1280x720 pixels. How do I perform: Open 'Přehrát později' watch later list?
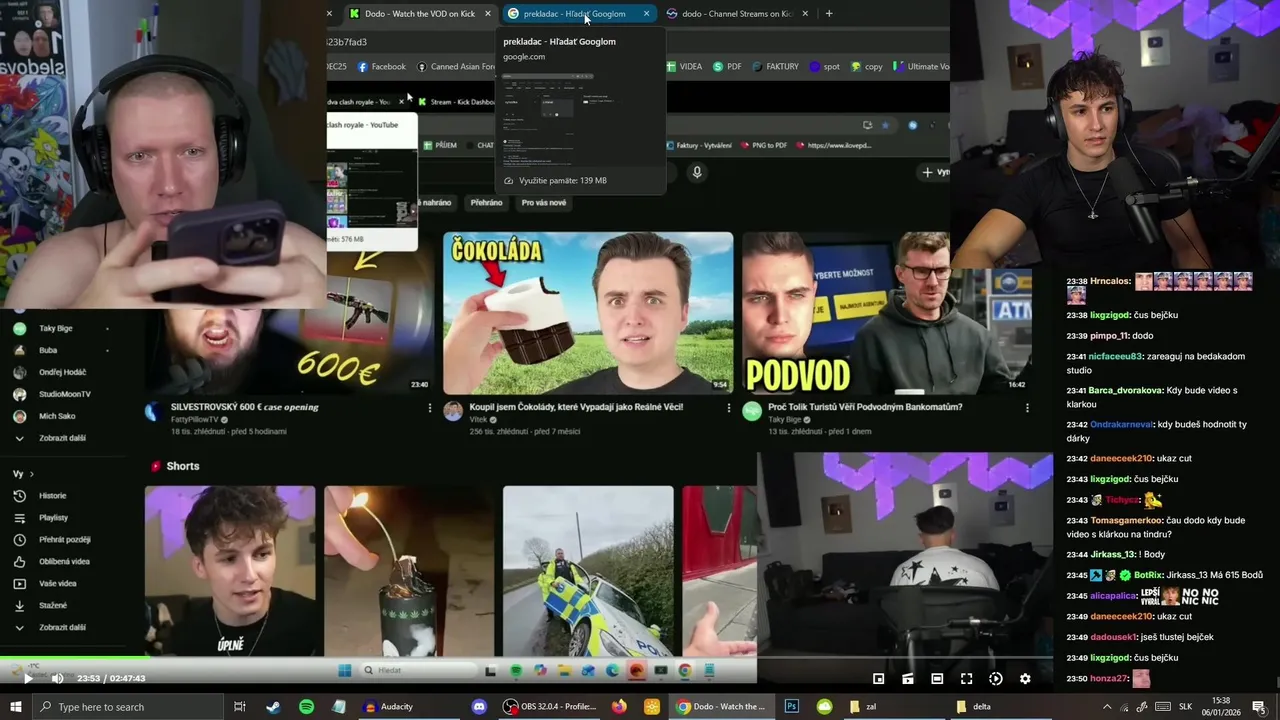[x=62, y=540]
